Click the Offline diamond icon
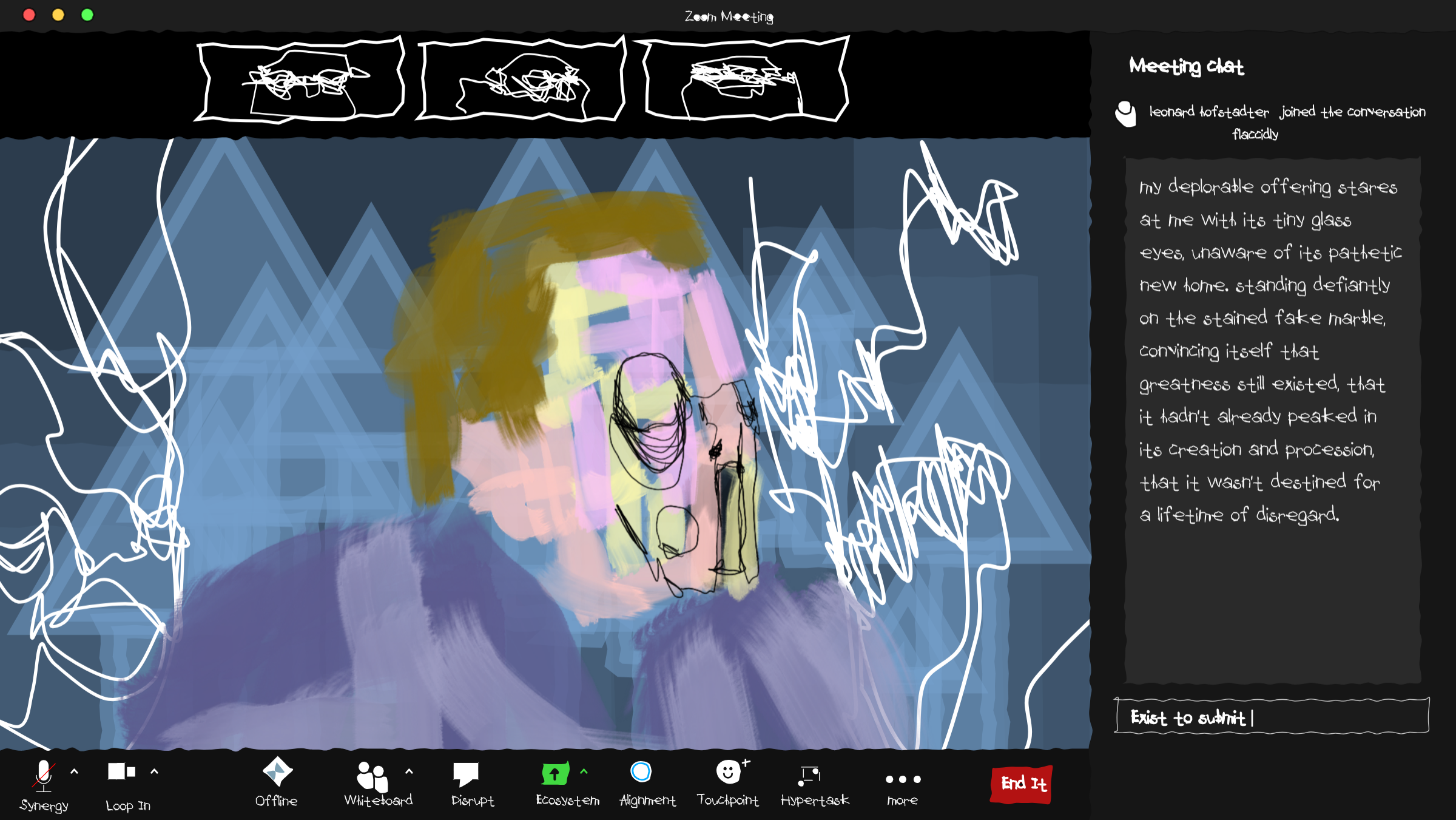1456x820 pixels. [277, 772]
